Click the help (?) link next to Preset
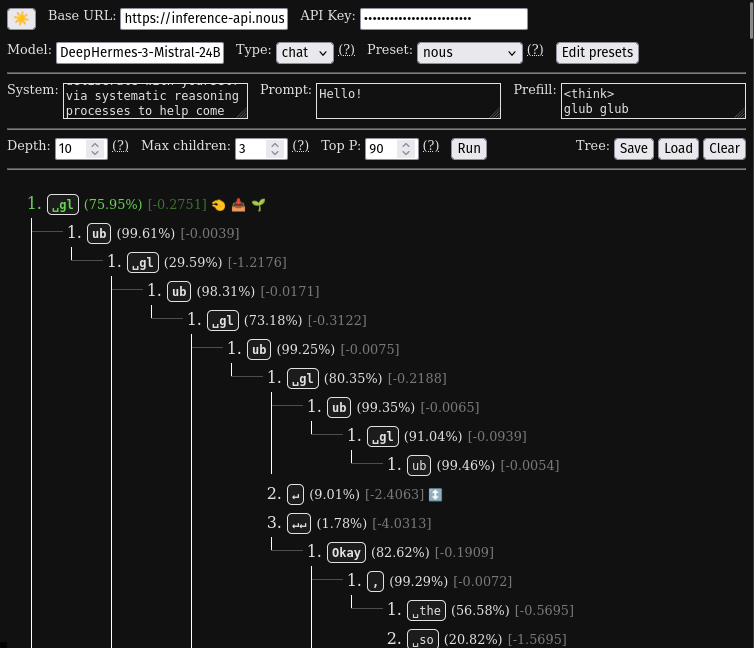The image size is (754, 648). point(535,50)
